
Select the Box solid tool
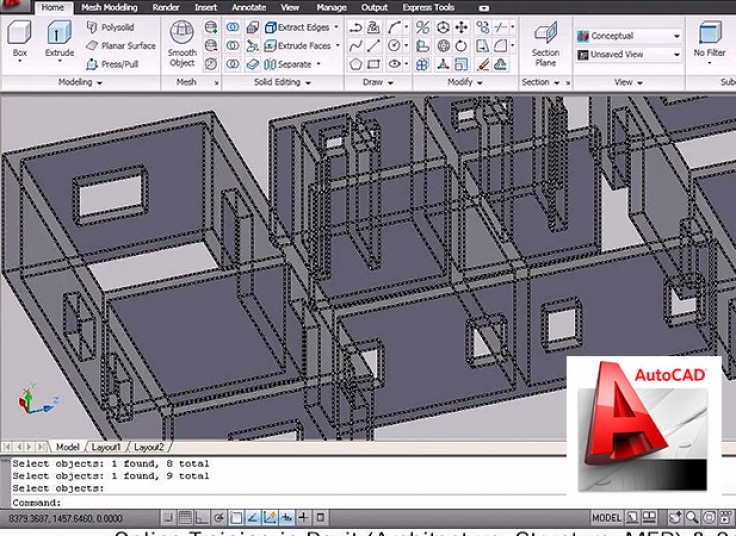point(19,38)
